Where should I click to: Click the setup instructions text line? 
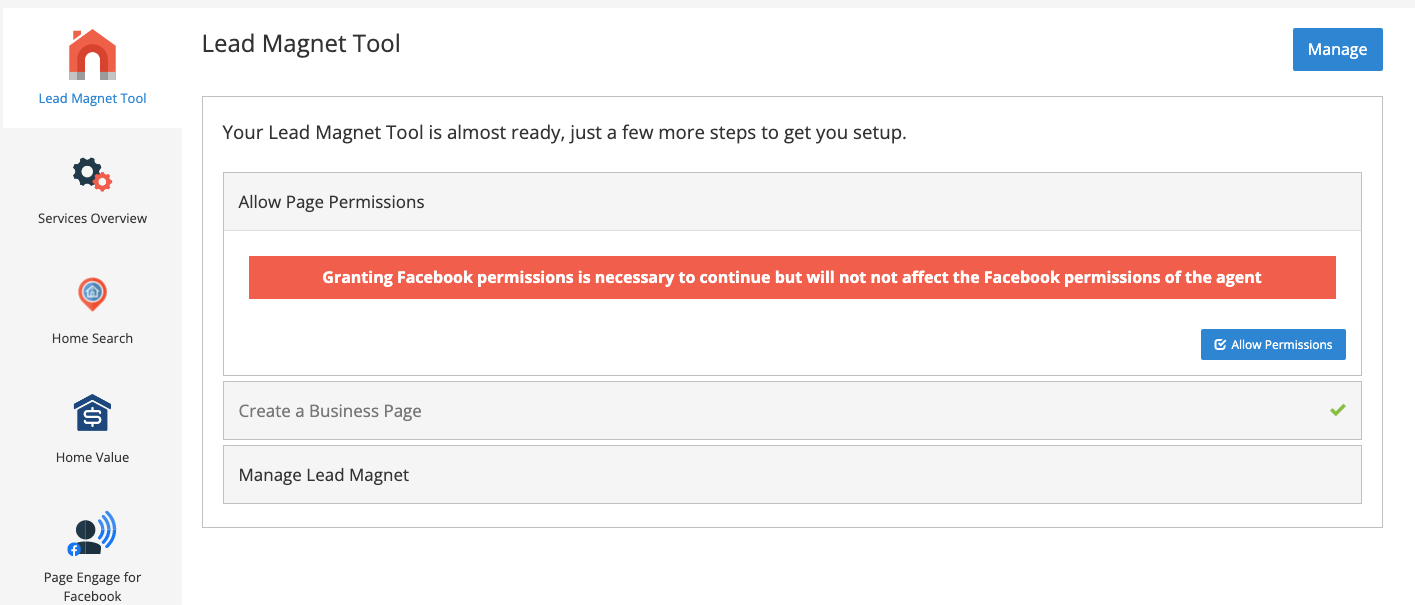point(564,132)
